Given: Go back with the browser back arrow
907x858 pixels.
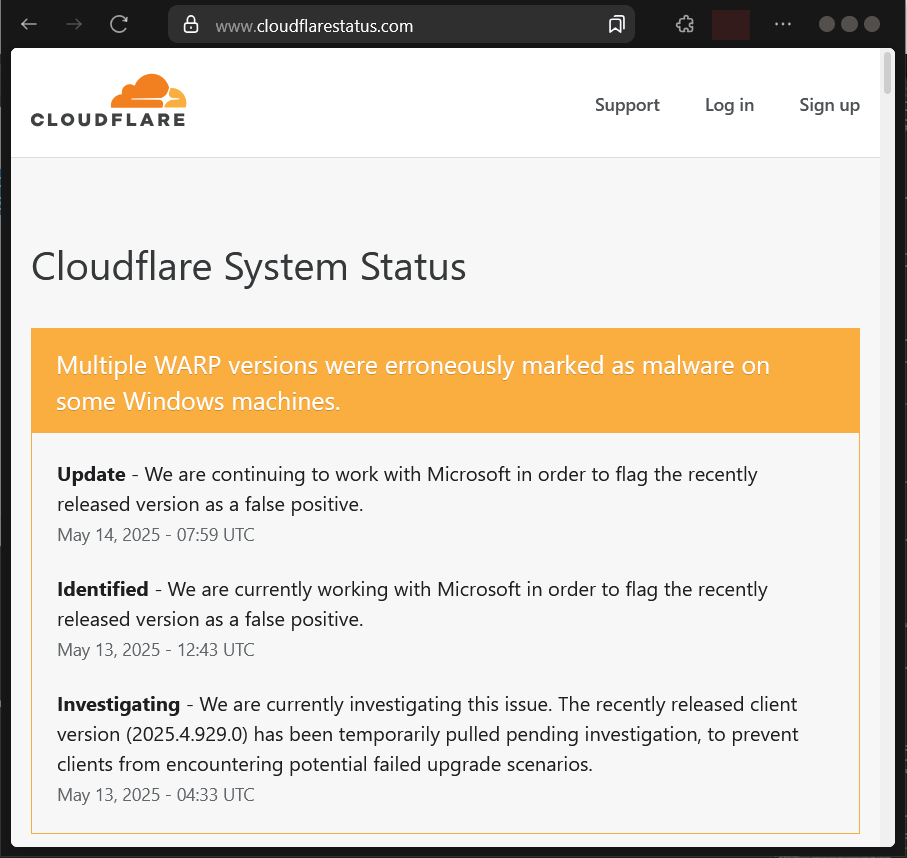Looking at the screenshot, I should (29, 24).
